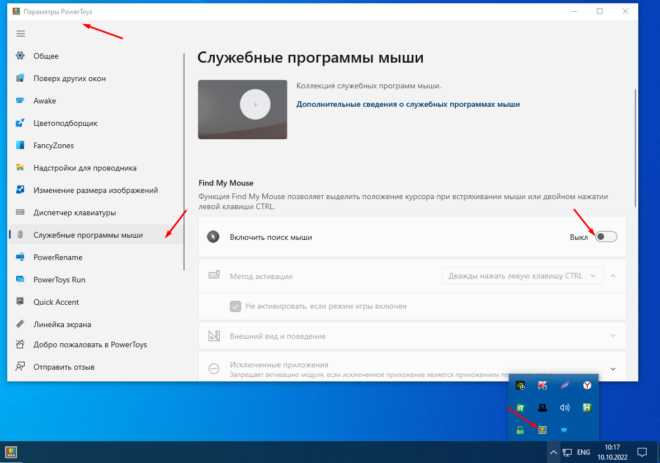Click the Отправить отзыв feedback icon

20,366
